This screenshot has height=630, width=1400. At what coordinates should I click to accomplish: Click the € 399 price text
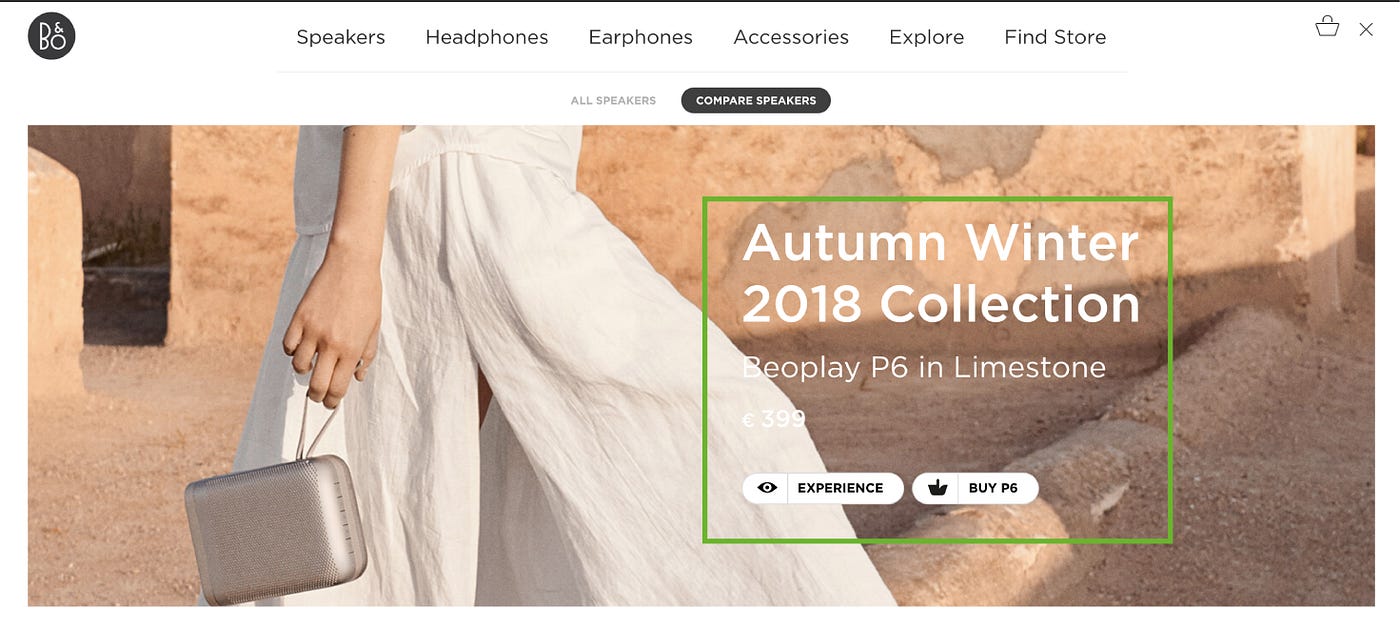[x=774, y=419]
